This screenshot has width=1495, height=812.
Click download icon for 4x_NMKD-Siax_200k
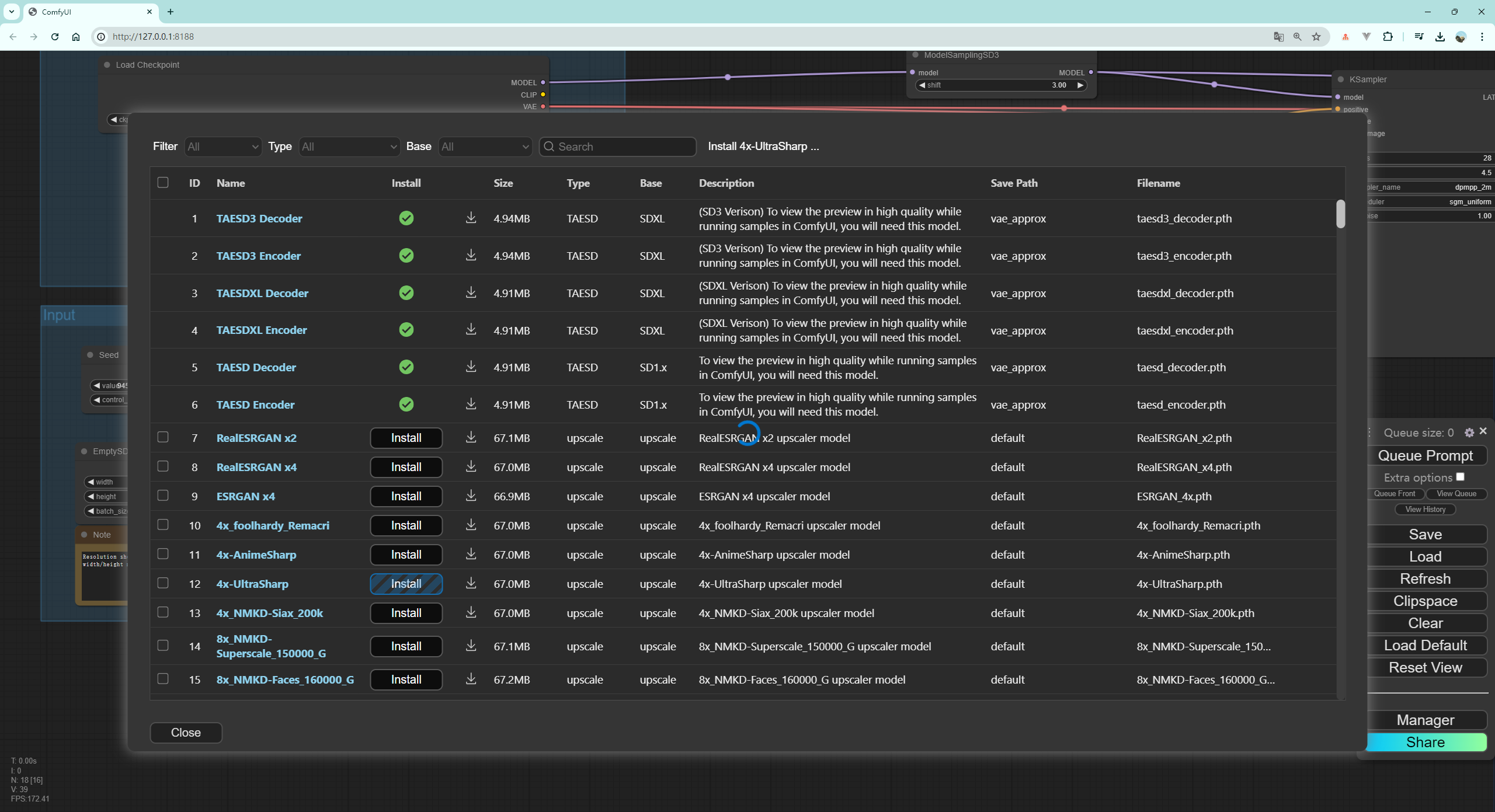coord(471,613)
